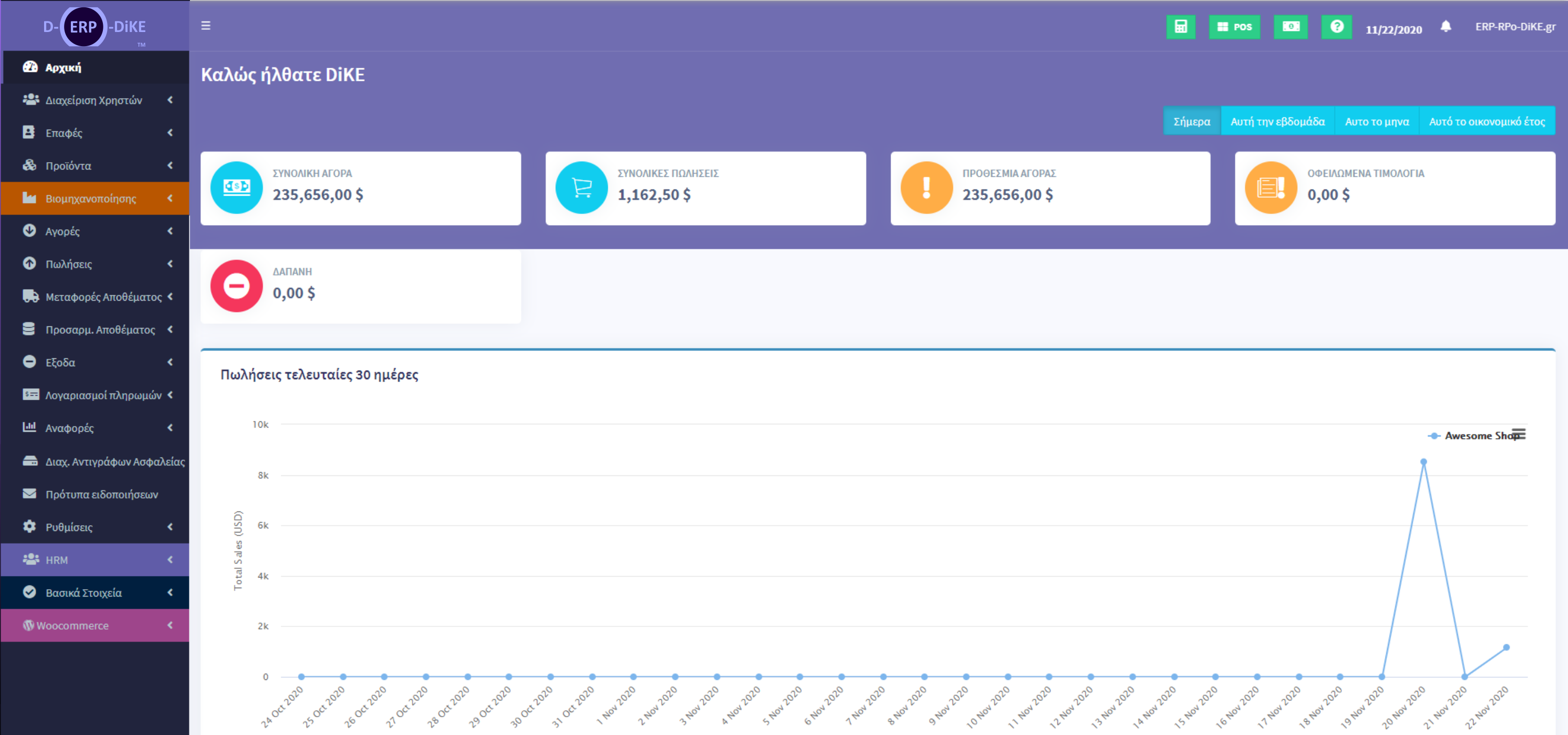Click the ΣΥΝΟΛΙΚΕΣ ΠΩΛΗΣΕΙΣ cart icon

(581, 188)
